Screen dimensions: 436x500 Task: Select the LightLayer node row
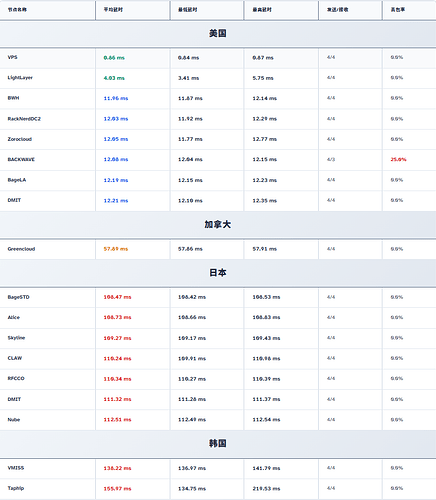point(218,78)
